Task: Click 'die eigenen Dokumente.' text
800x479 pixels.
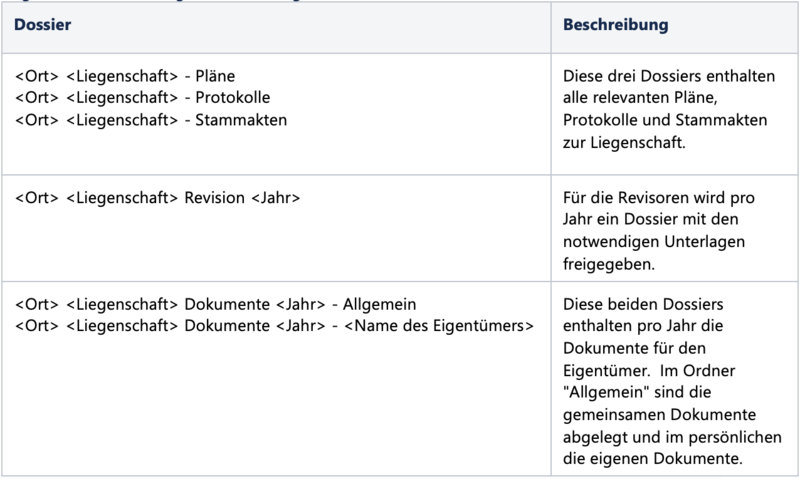Action: (x=653, y=459)
